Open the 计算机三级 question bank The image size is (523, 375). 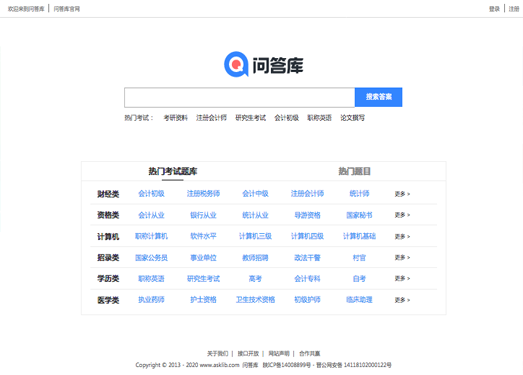point(255,236)
